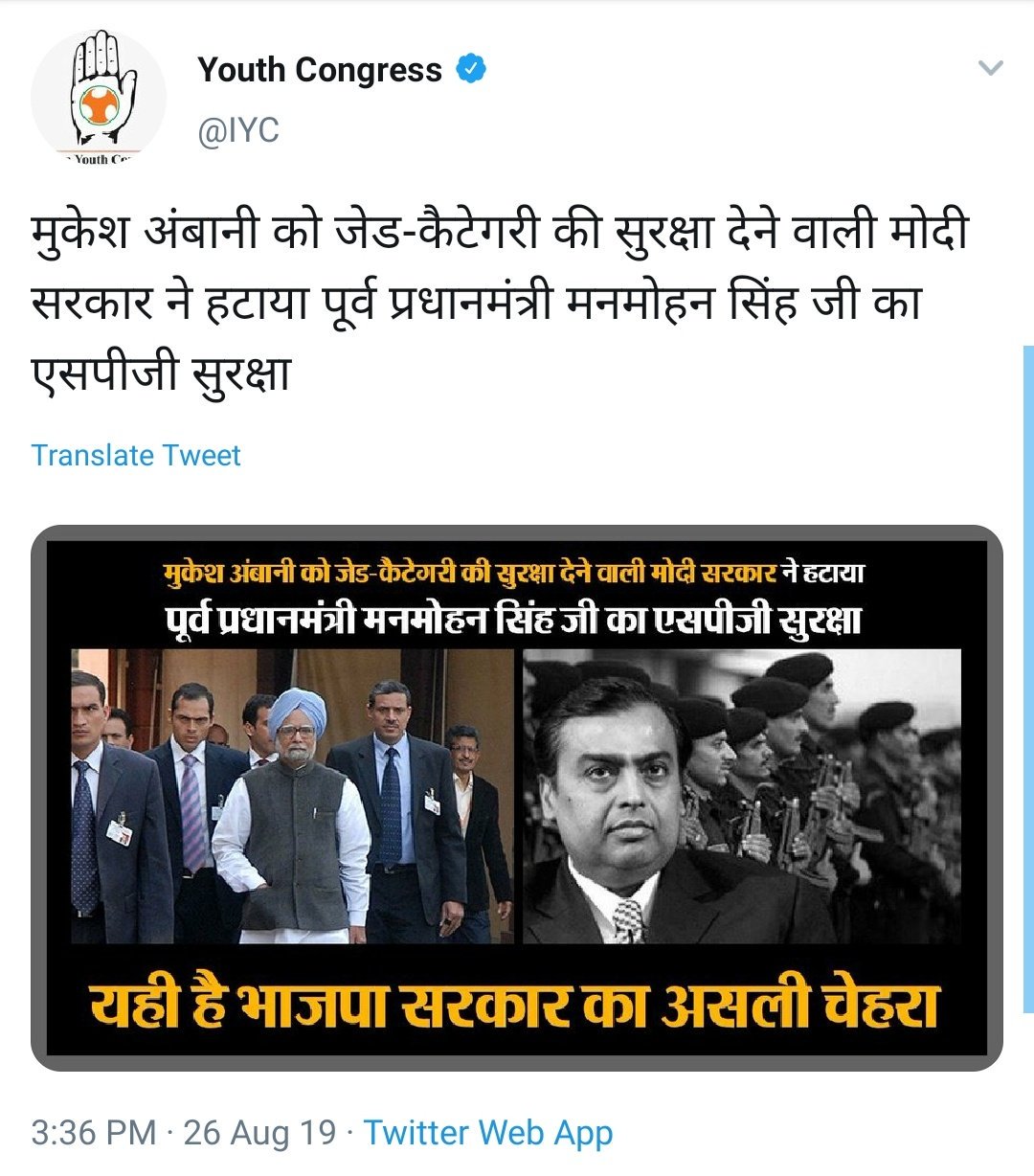
Task: Click the black-and-white photo with armed guards
Action: (742, 796)
